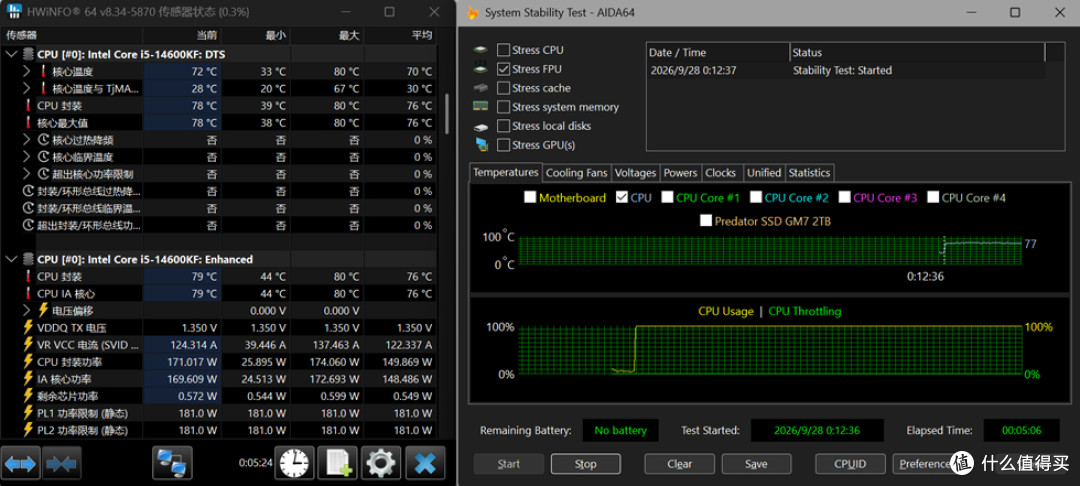Click Date / Time log column header

point(718,52)
